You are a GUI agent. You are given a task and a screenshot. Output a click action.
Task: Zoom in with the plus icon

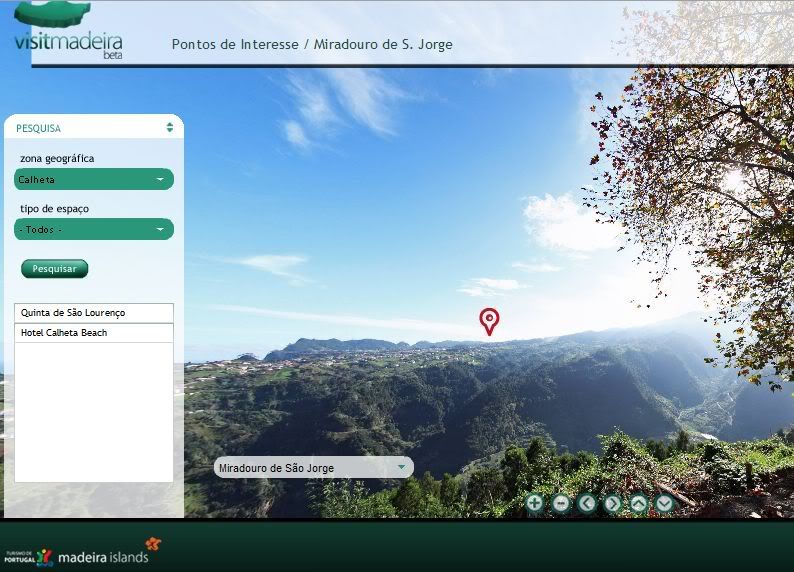(x=534, y=503)
